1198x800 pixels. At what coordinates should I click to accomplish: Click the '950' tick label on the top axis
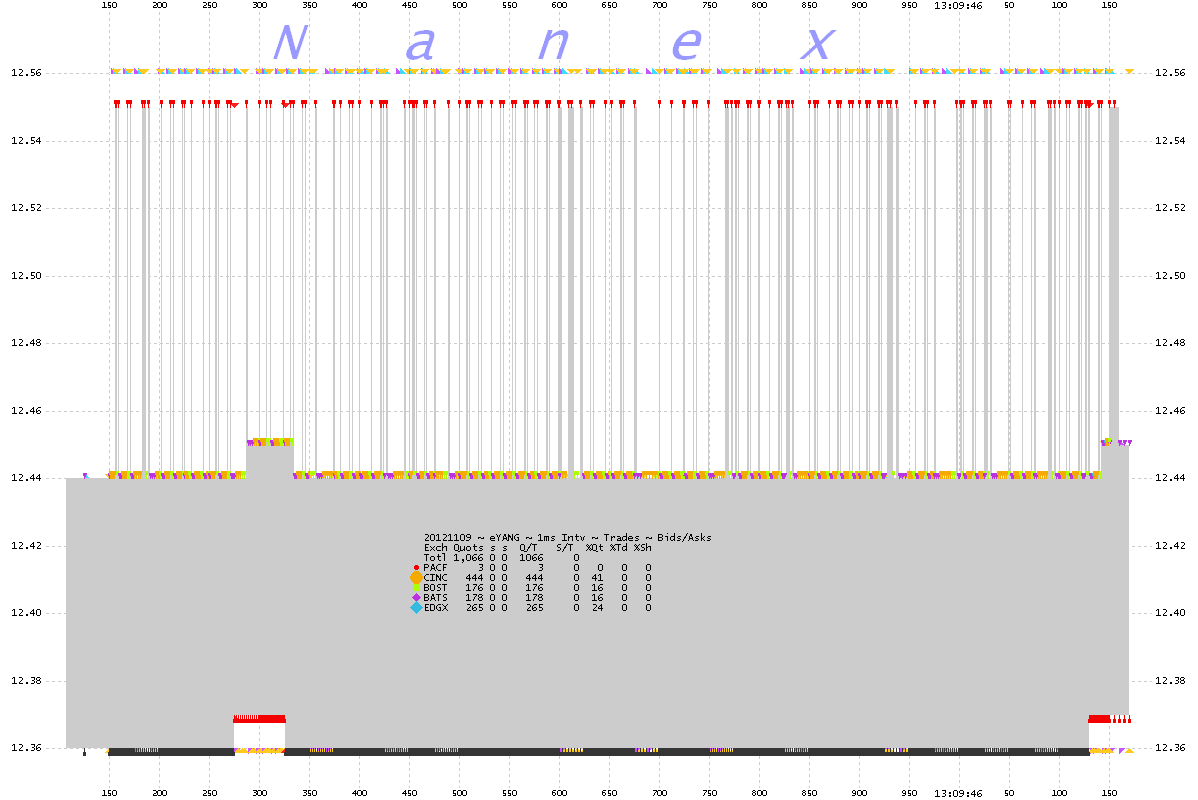[909, 5]
